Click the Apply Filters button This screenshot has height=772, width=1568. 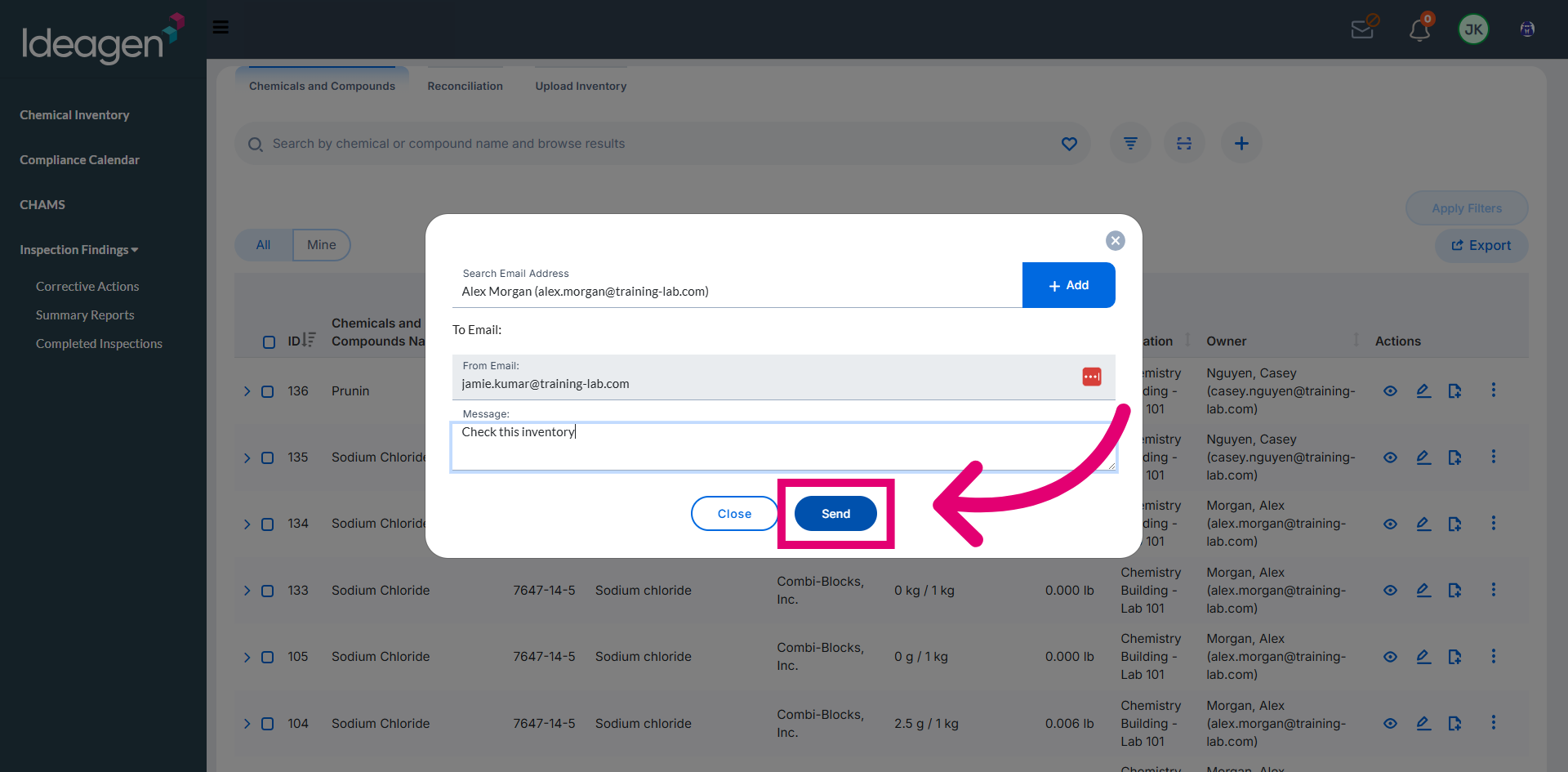pyautogui.click(x=1467, y=208)
